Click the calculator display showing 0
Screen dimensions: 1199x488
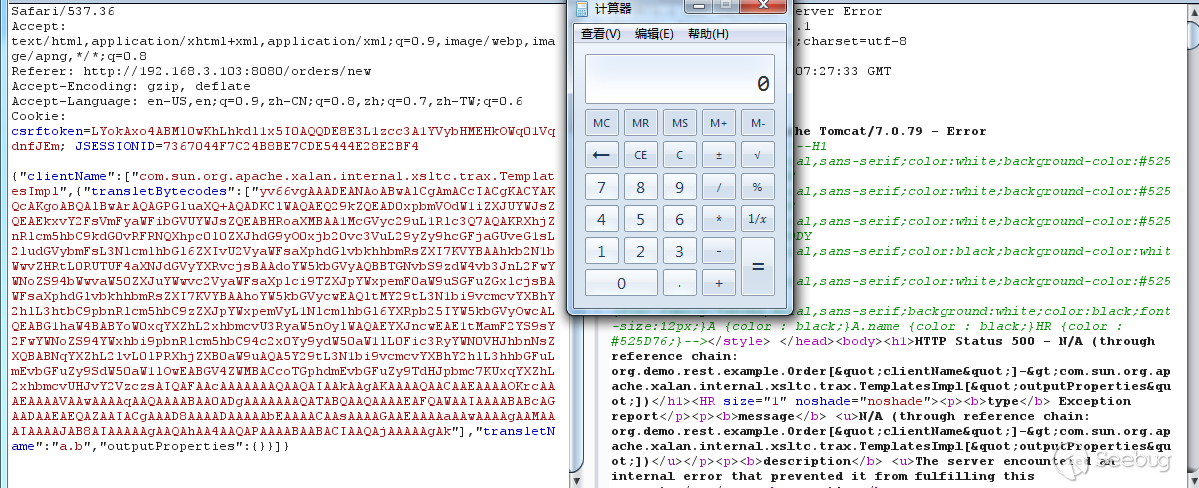pos(680,79)
